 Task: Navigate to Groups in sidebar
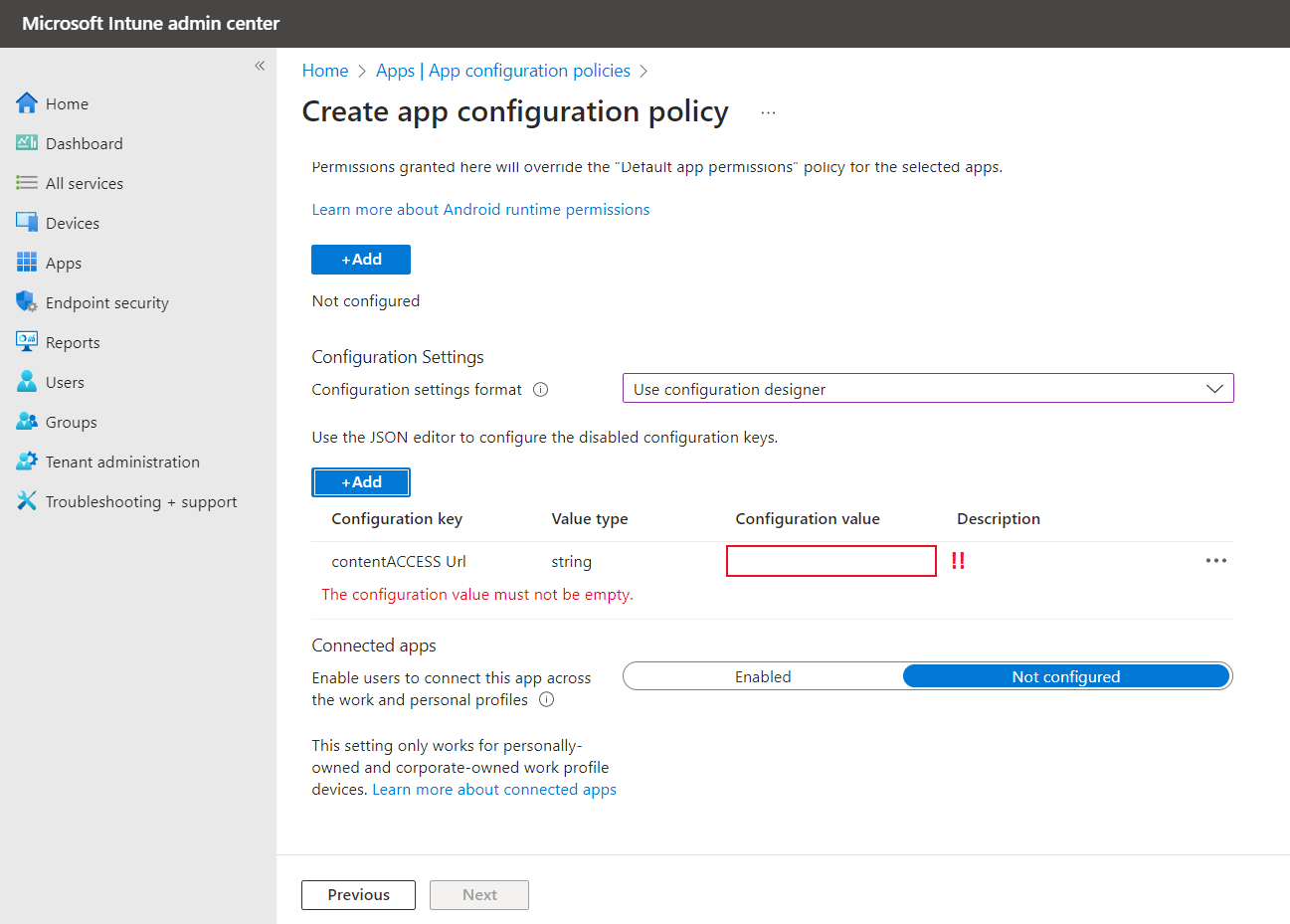pyautogui.click(x=71, y=422)
